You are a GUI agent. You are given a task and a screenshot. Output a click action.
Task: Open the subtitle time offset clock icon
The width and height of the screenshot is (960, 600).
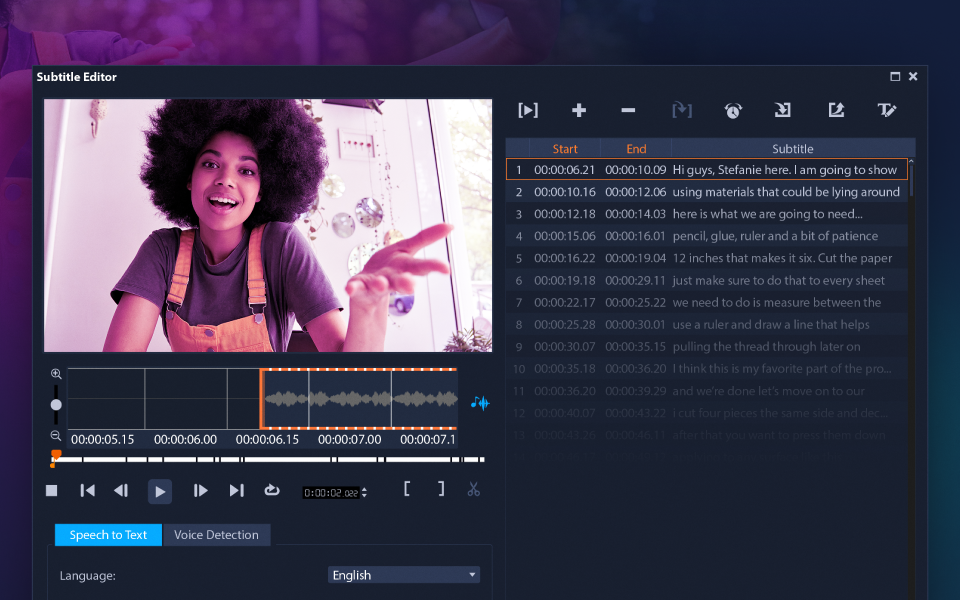click(733, 110)
